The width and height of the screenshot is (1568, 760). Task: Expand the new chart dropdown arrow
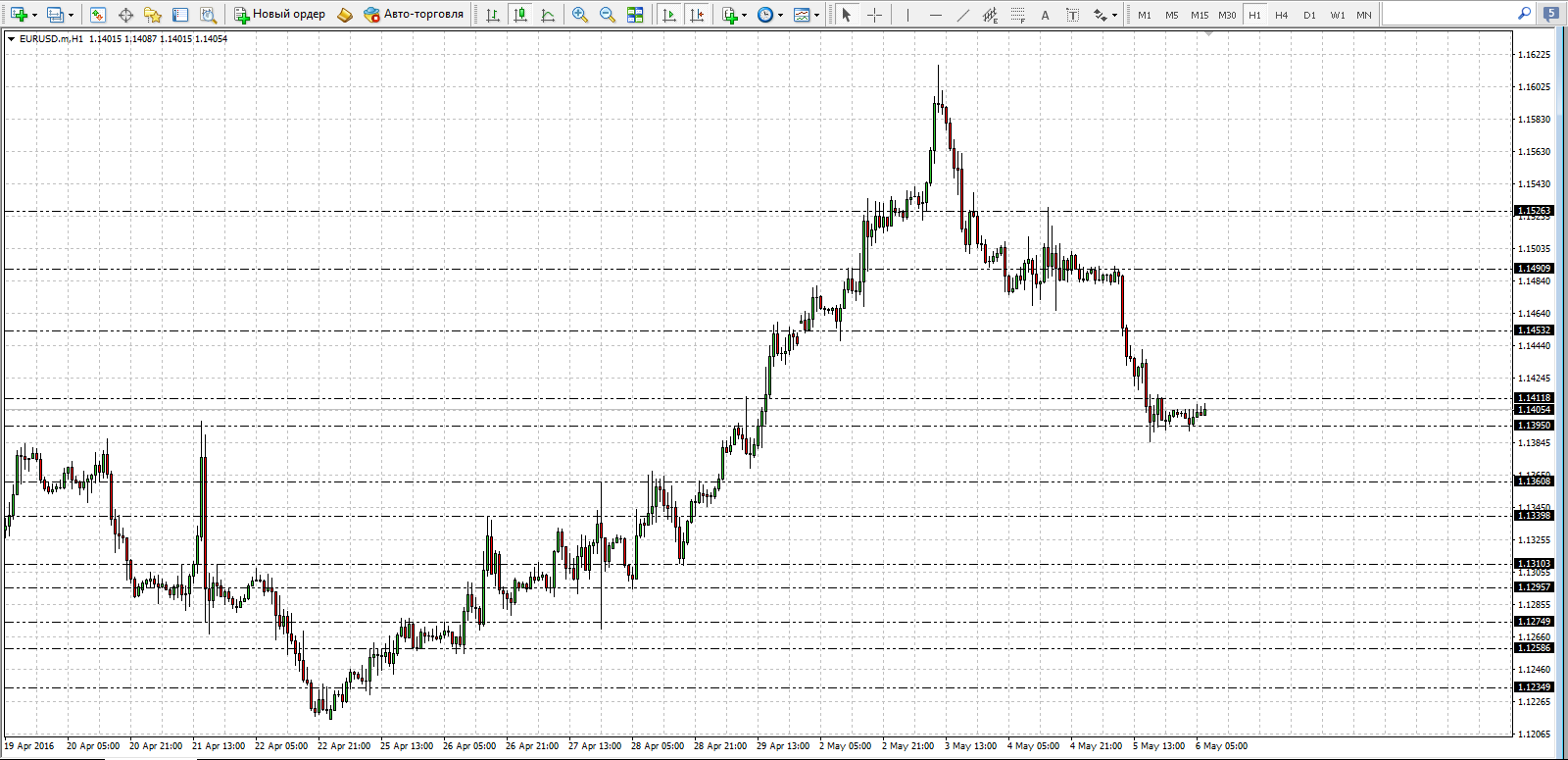(x=34, y=15)
